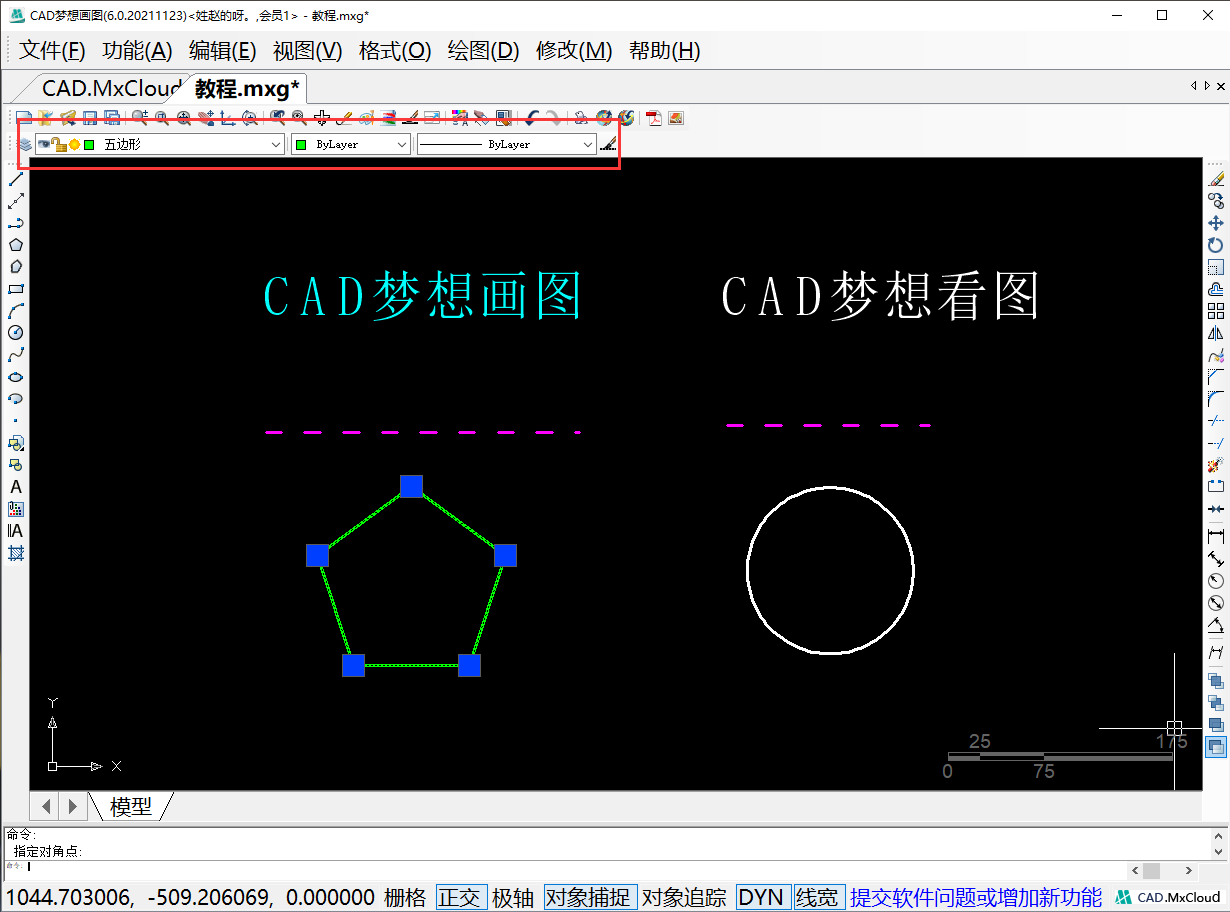Choose the Rotate tool in right toolbar

click(1216, 245)
